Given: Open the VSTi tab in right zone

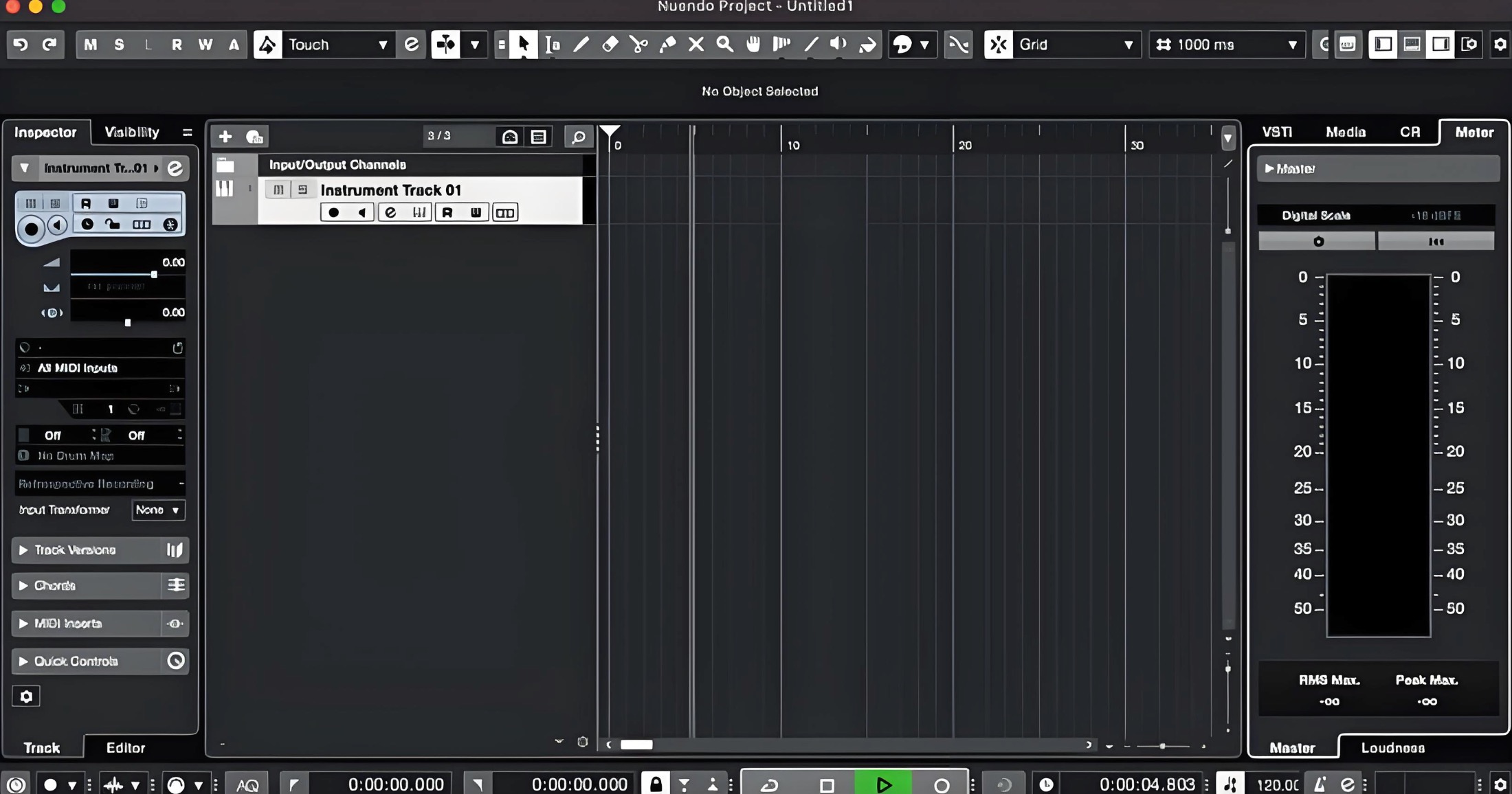Looking at the screenshot, I should 1277,132.
